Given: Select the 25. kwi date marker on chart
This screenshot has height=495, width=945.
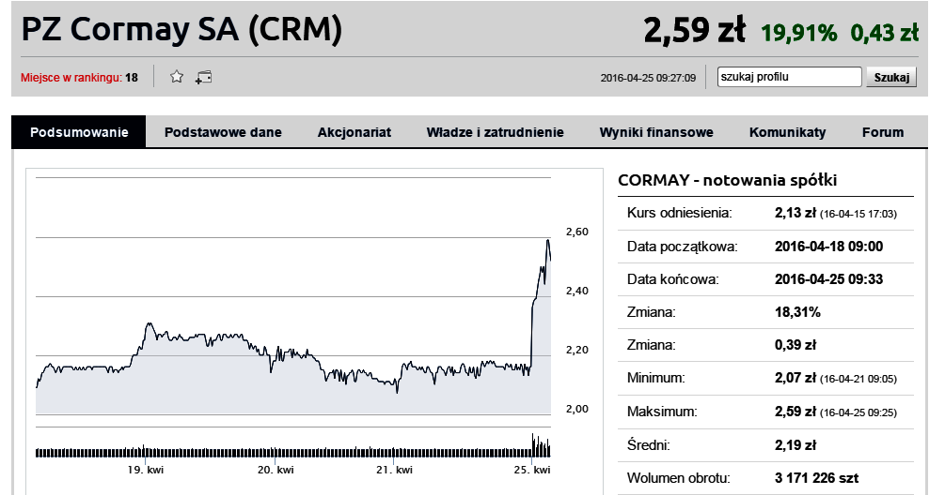Looking at the screenshot, I should (x=532, y=470).
